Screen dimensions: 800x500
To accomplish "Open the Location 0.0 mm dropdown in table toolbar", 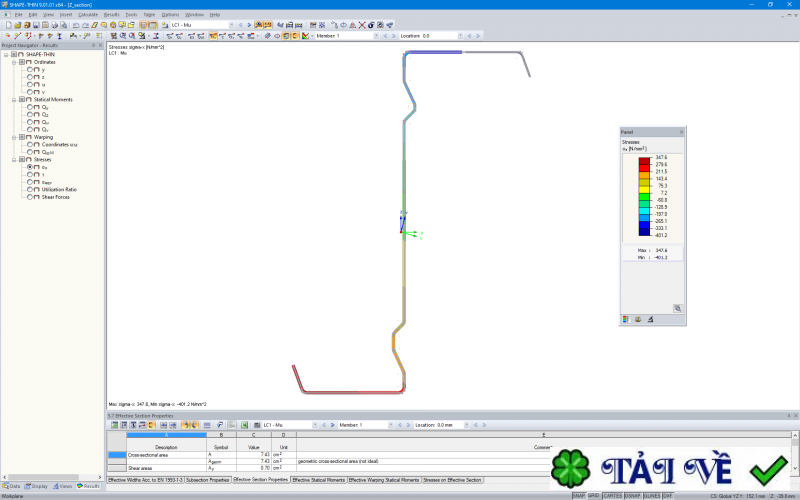I will (x=466, y=425).
